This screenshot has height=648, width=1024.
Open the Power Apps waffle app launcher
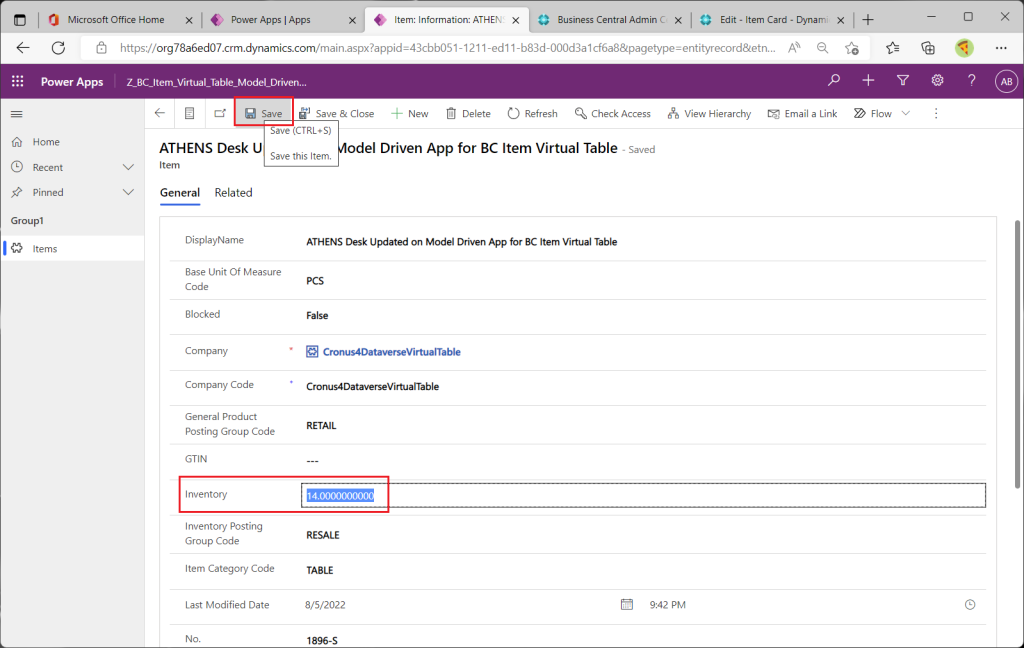pos(18,81)
